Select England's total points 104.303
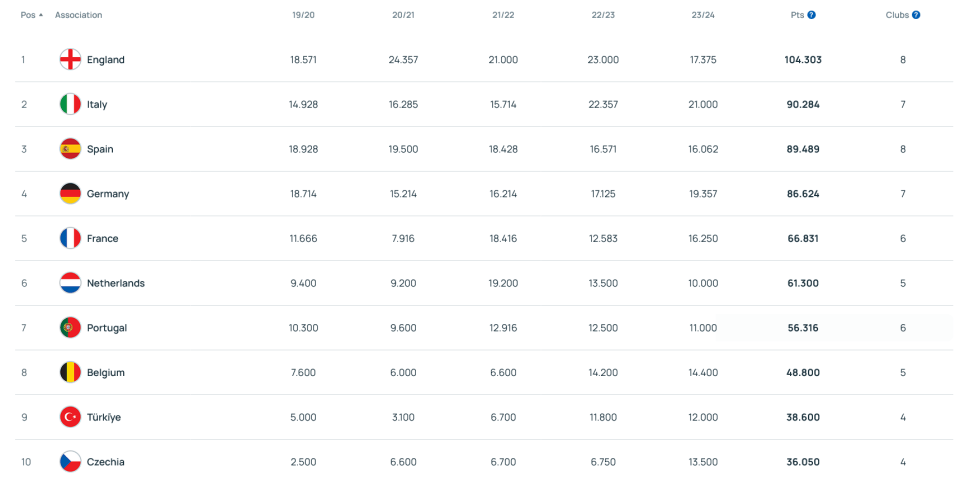Image resolution: width=960 pixels, height=481 pixels. [803, 59]
